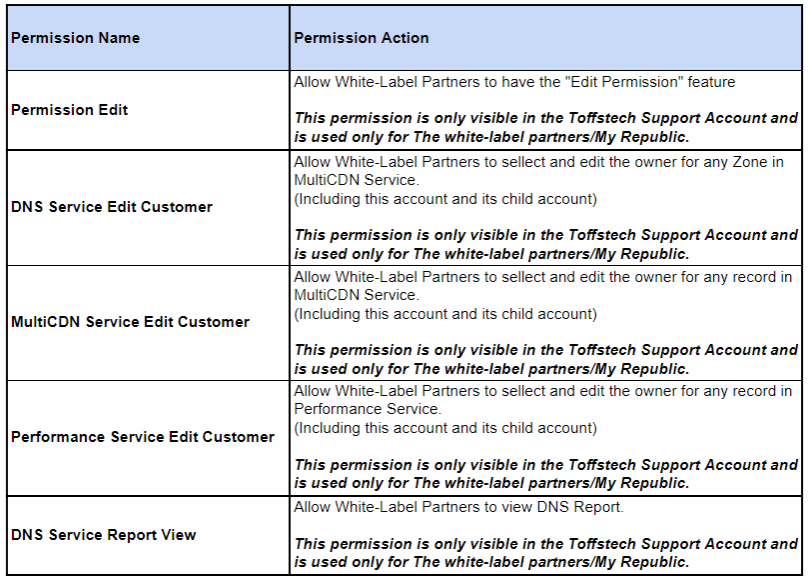Click the description ending "any record in Performance Service"

pos(542,400)
